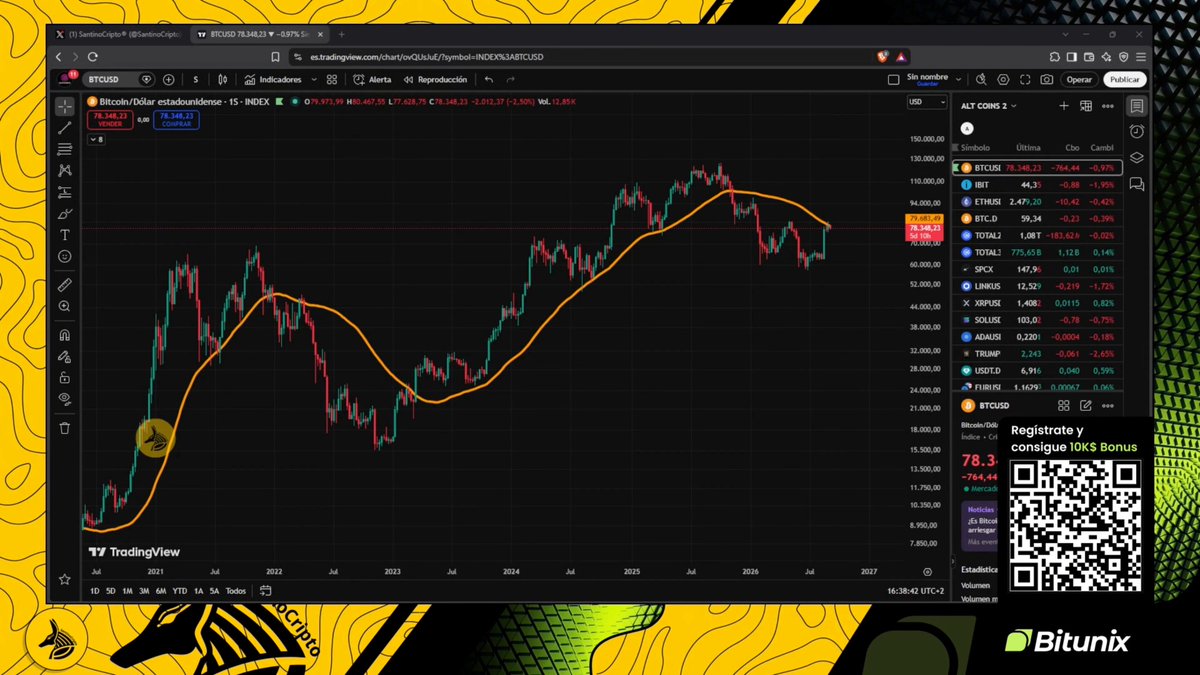Select the brush drawing tool

click(65, 213)
